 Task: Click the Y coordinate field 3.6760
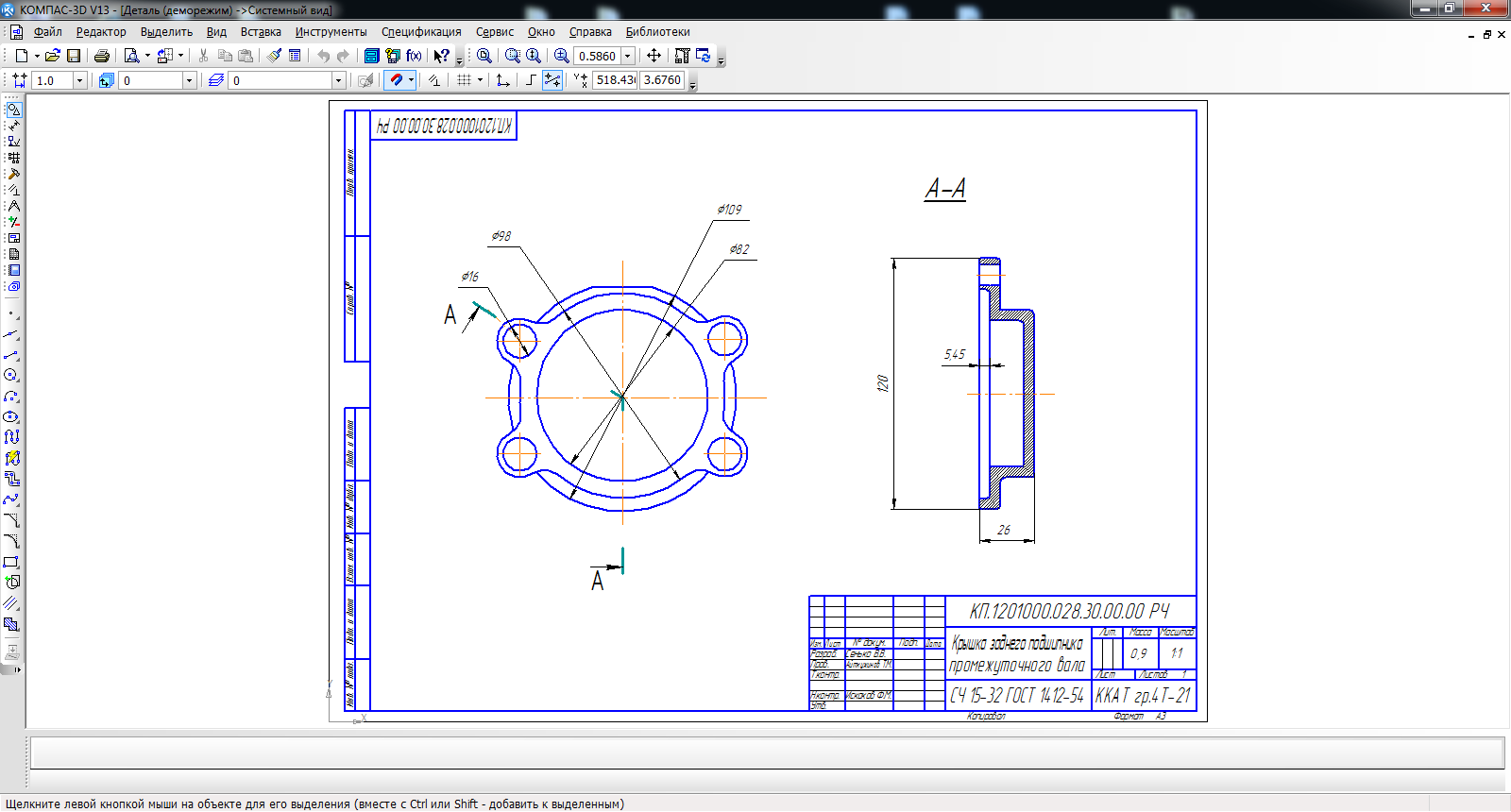pyautogui.click(x=662, y=80)
